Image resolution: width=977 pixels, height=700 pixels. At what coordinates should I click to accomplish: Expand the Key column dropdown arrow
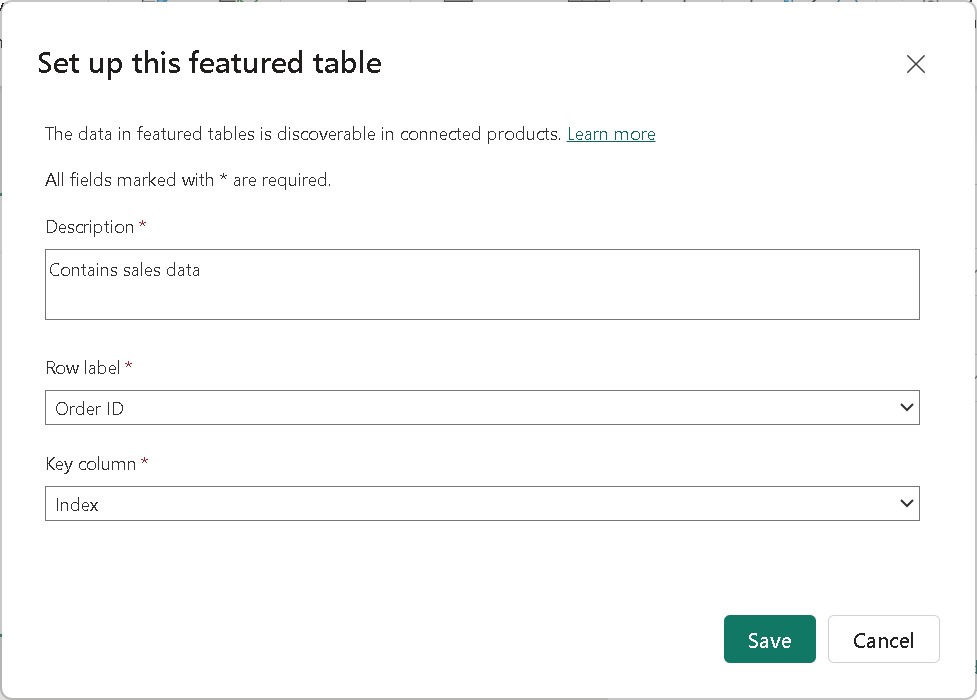(x=906, y=504)
